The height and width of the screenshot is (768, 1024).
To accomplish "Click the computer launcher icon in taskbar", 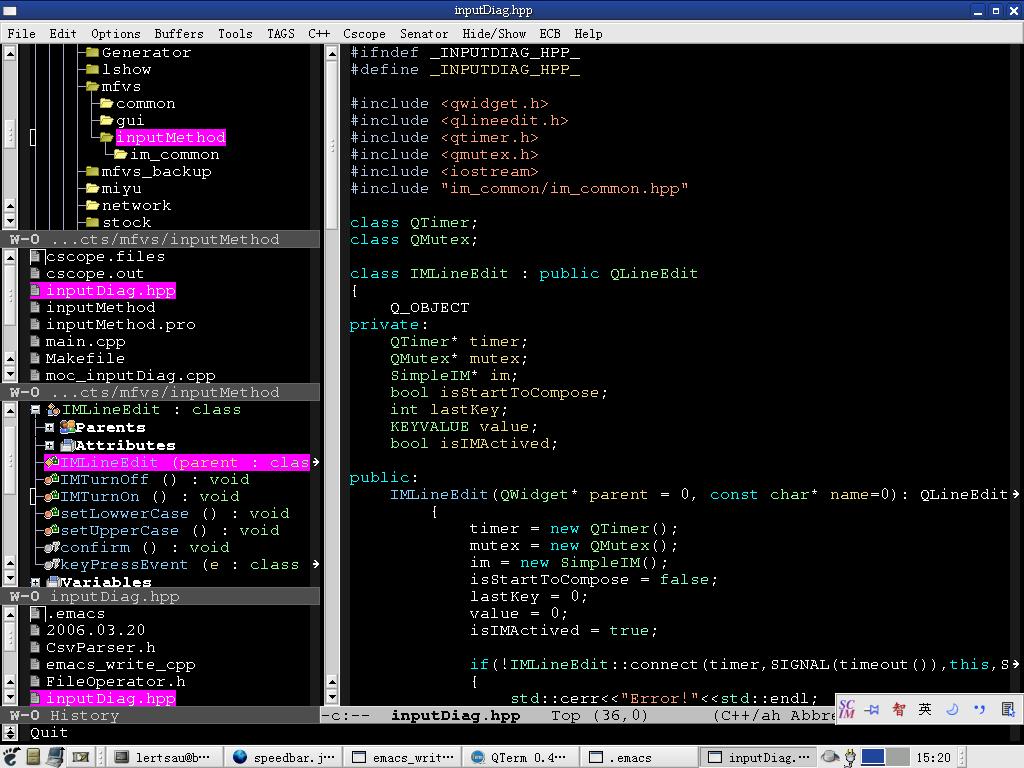I will pyautogui.click(x=55, y=757).
